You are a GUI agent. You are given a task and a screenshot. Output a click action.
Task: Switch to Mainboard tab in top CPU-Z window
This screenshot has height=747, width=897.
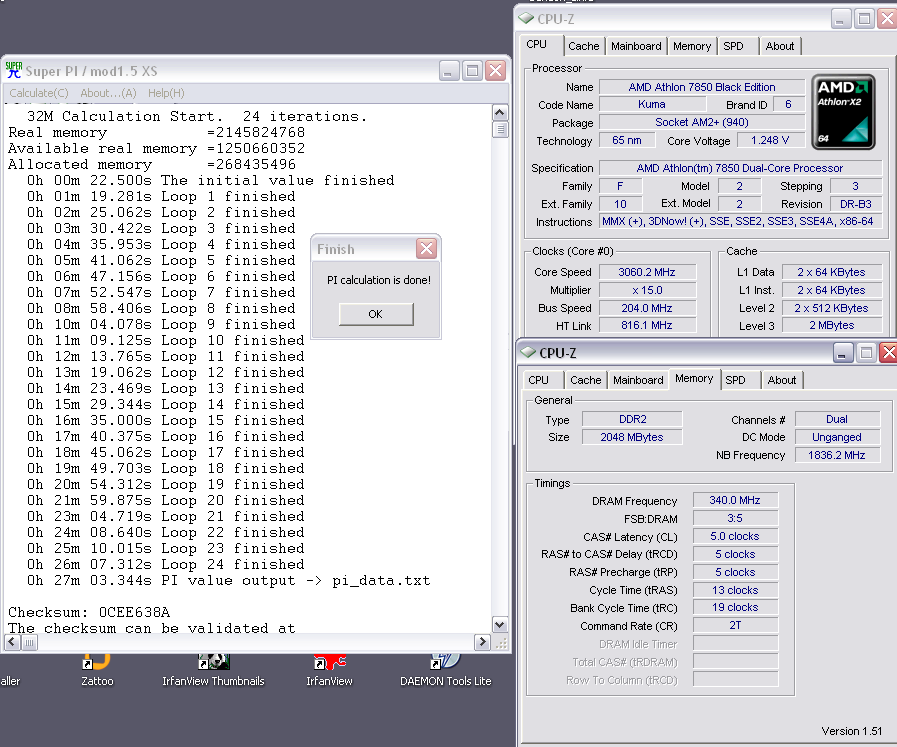coord(636,46)
